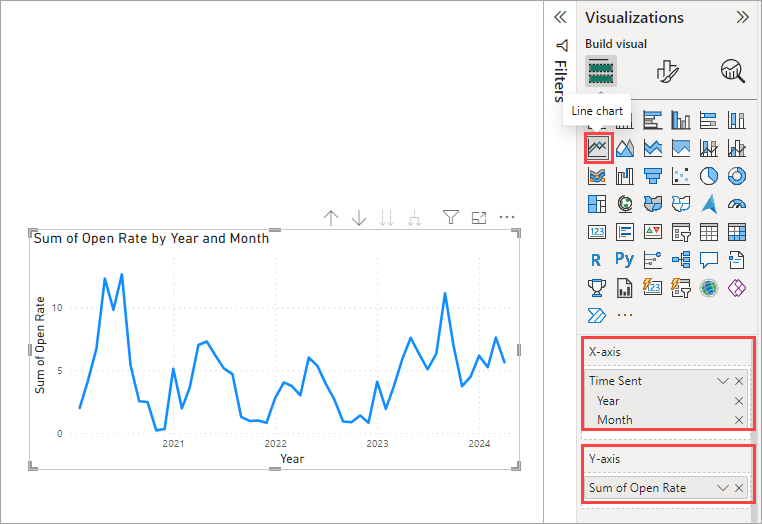Select the Card (123) visual icon
Image resolution: width=762 pixels, height=524 pixels.
(597, 232)
